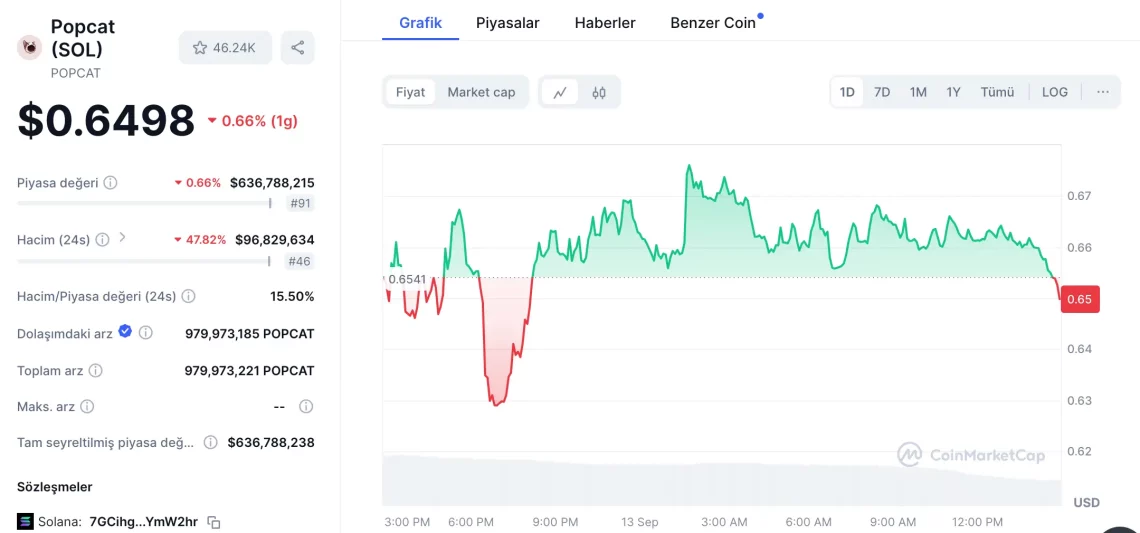
Task: Open the Piyasalar tab
Action: tap(507, 23)
